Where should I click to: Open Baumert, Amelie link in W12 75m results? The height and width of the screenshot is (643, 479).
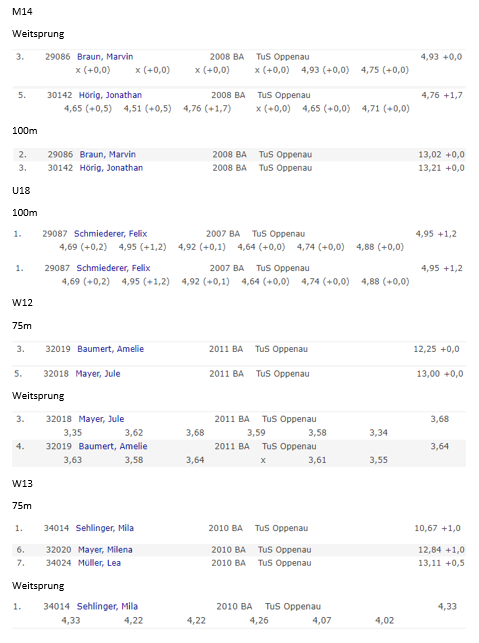point(110,349)
